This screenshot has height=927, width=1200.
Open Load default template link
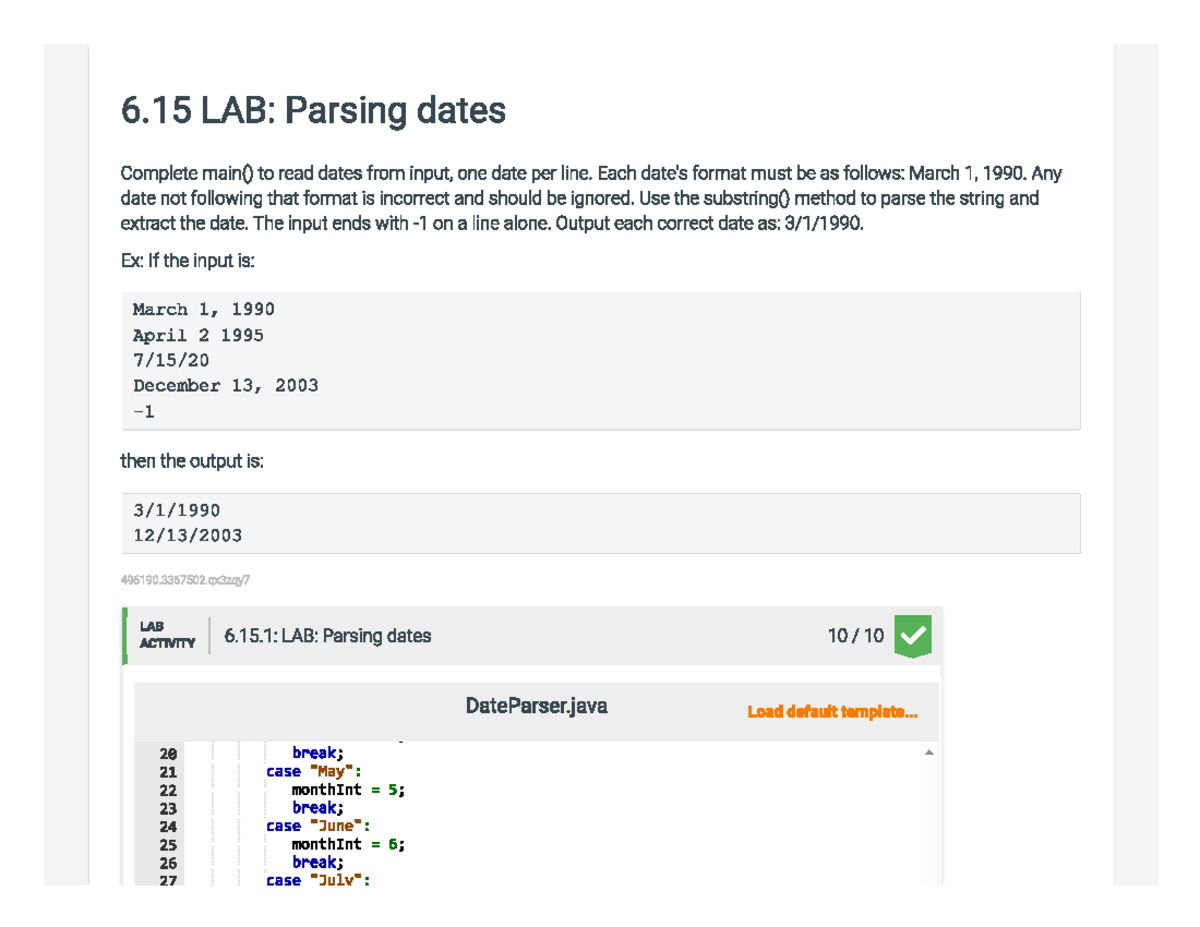[x=833, y=711]
